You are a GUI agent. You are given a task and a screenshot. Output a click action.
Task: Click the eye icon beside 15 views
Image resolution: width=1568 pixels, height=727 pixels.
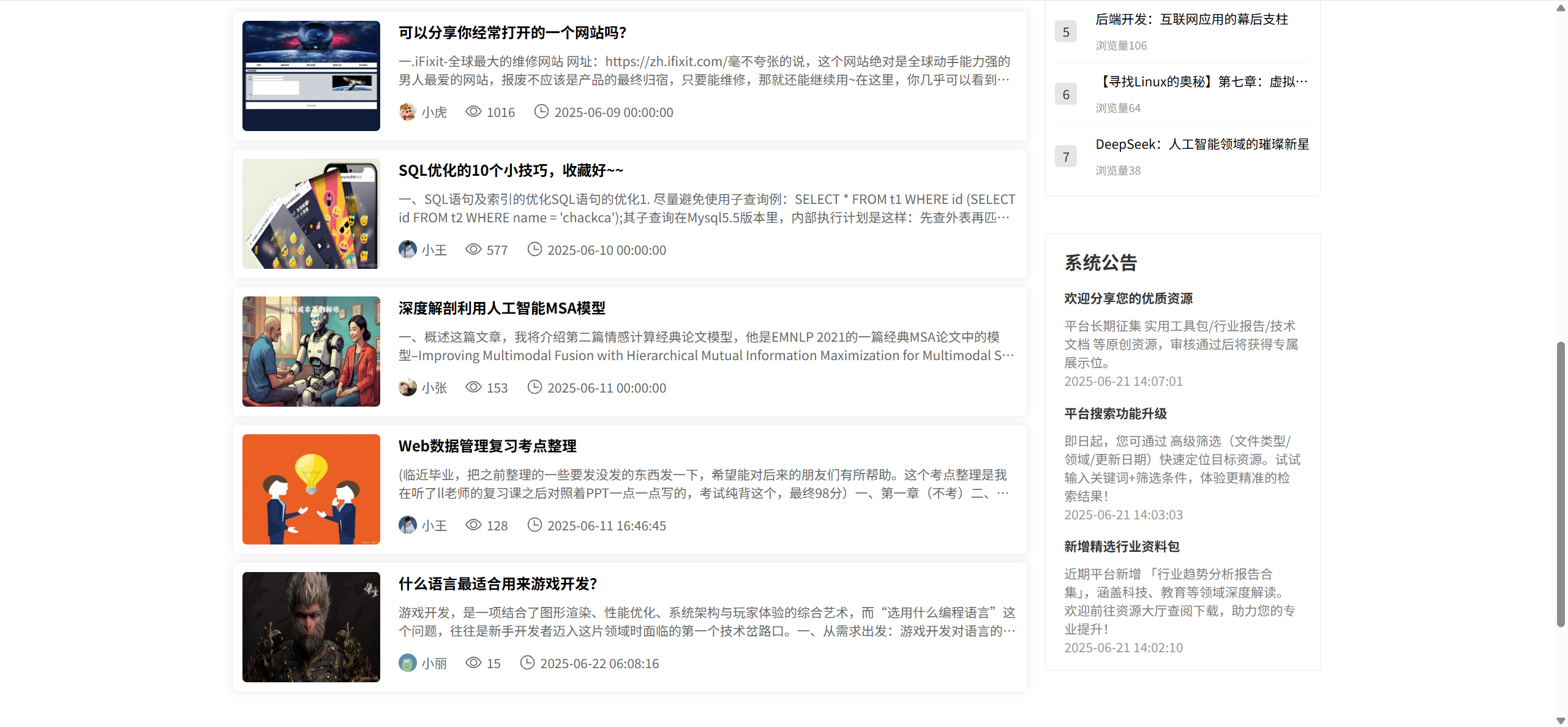(473, 663)
